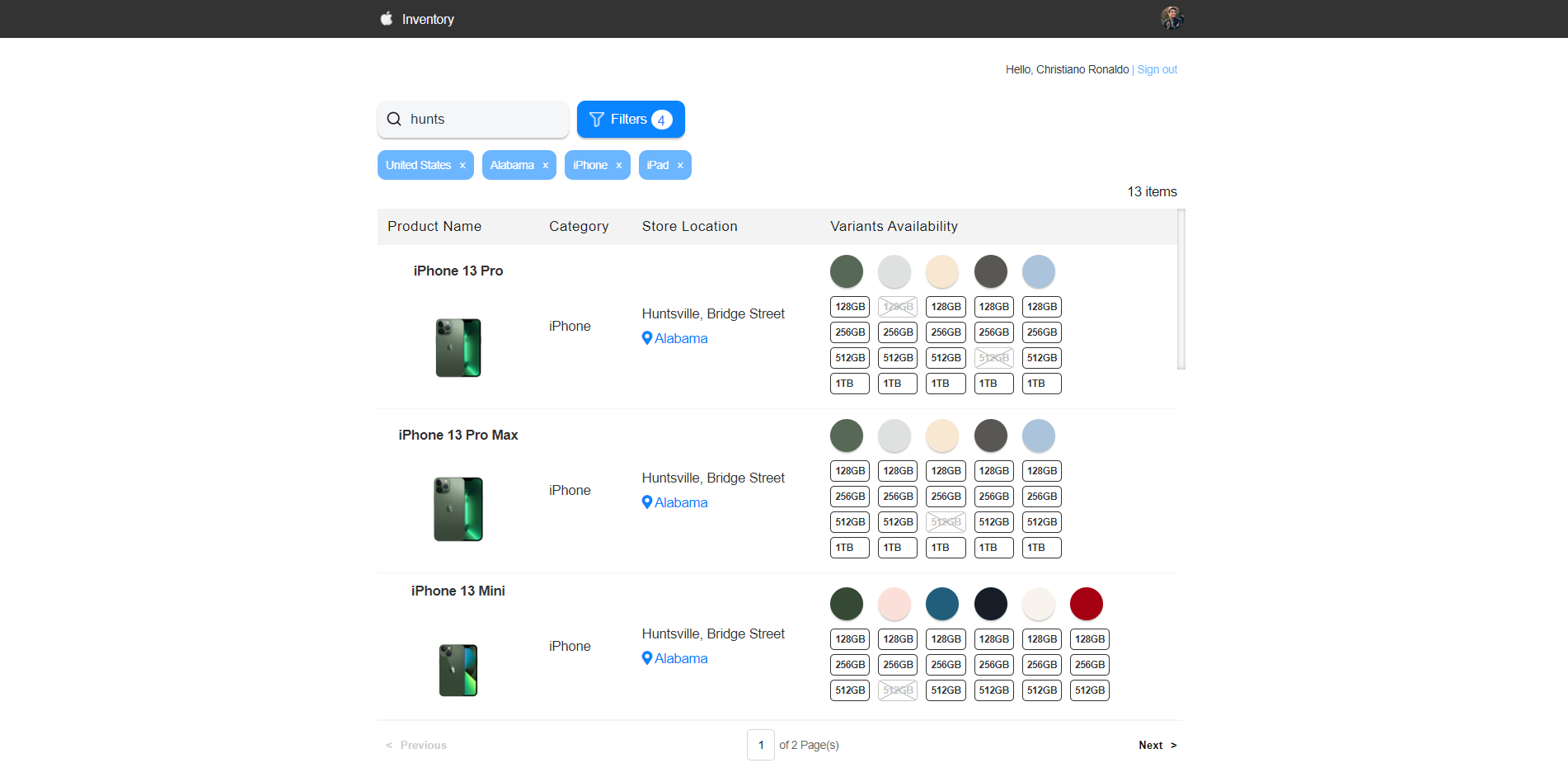Select midnight color swatch for iPhone 13 Mini
The width and height of the screenshot is (1568, 763).
click(991, 604)
